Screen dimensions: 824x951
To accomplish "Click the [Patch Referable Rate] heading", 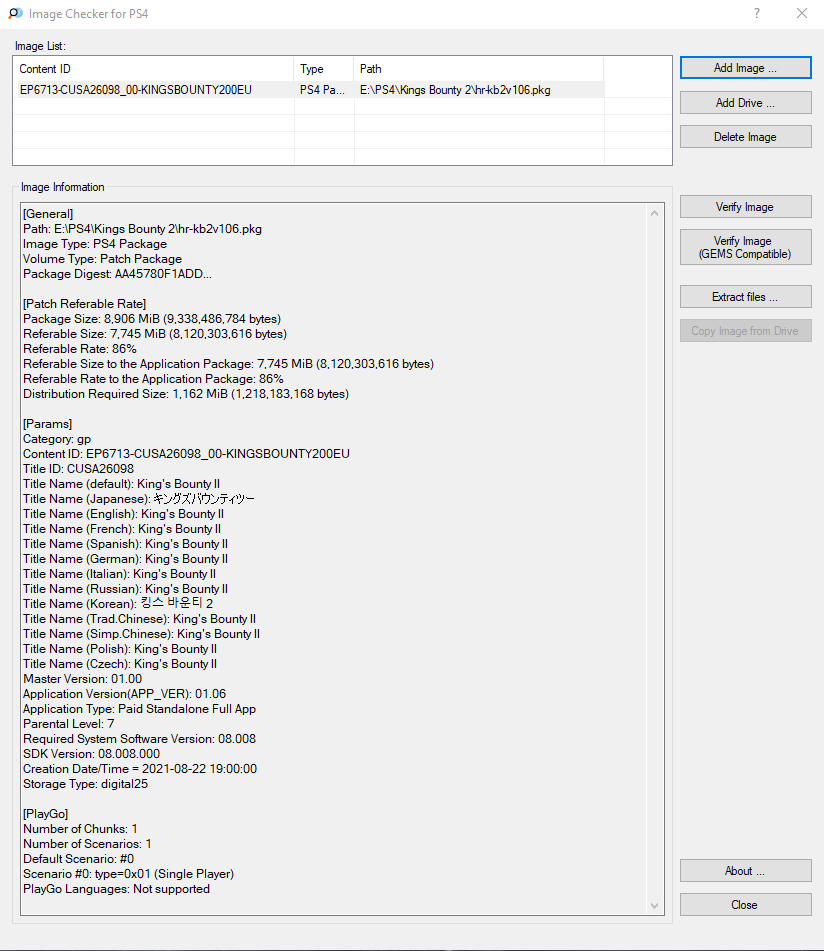I will tap(84, 303).
